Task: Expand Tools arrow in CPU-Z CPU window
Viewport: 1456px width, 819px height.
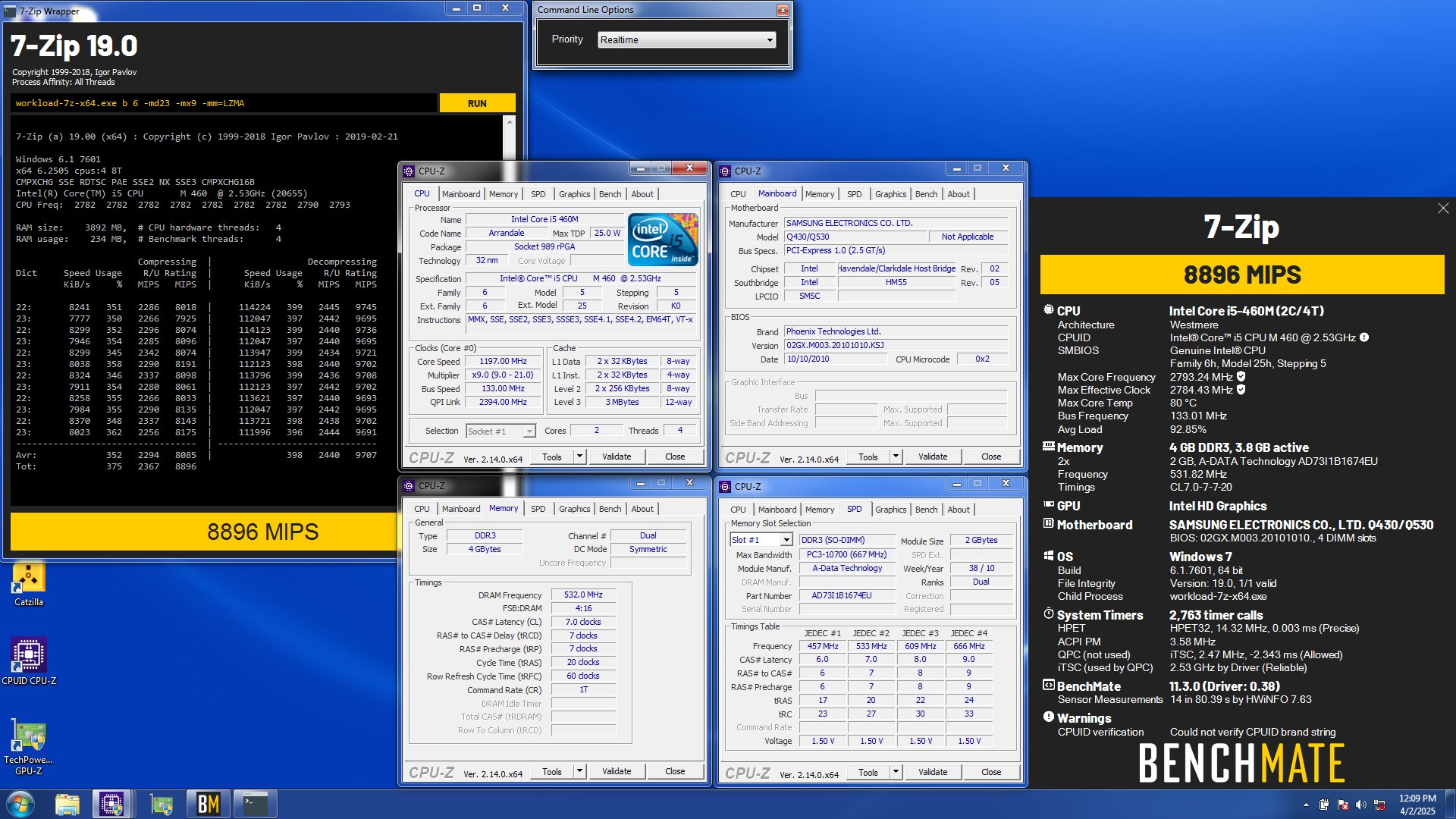Action: [580, 457]
